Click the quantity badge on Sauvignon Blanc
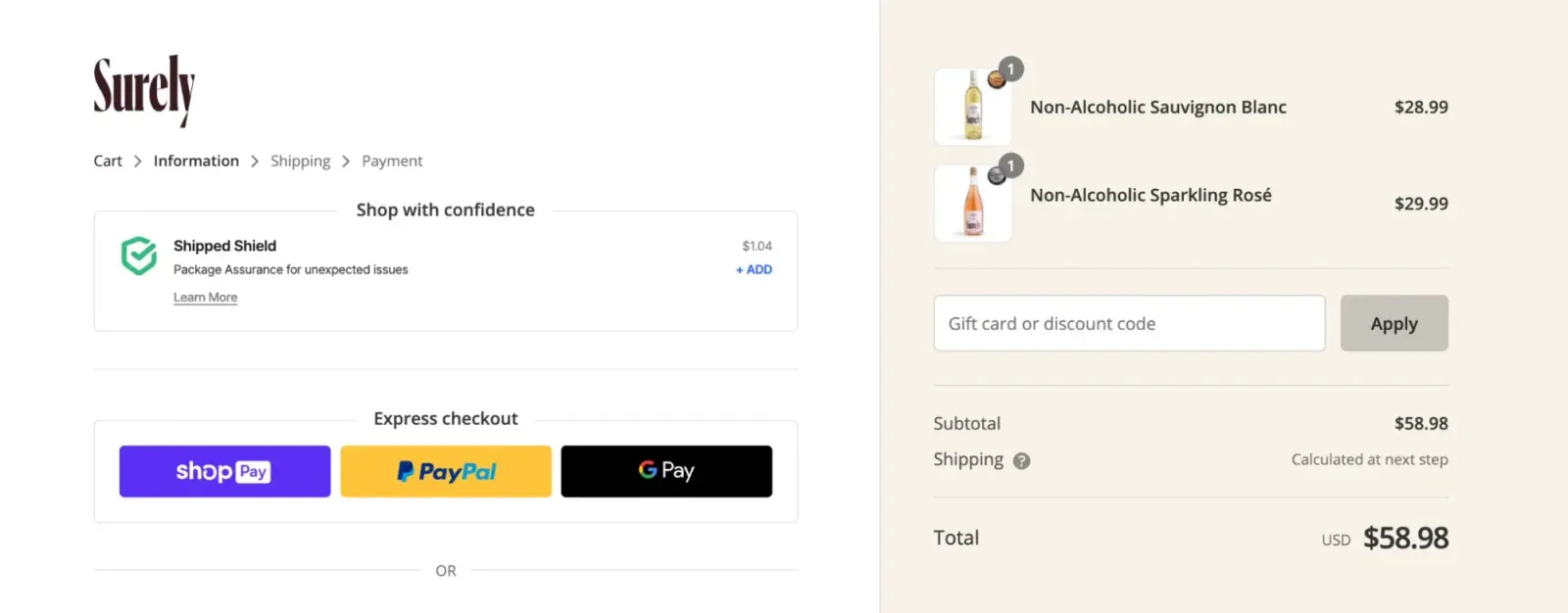This screenshot has height=613, width=1568. click(1010, 70)
